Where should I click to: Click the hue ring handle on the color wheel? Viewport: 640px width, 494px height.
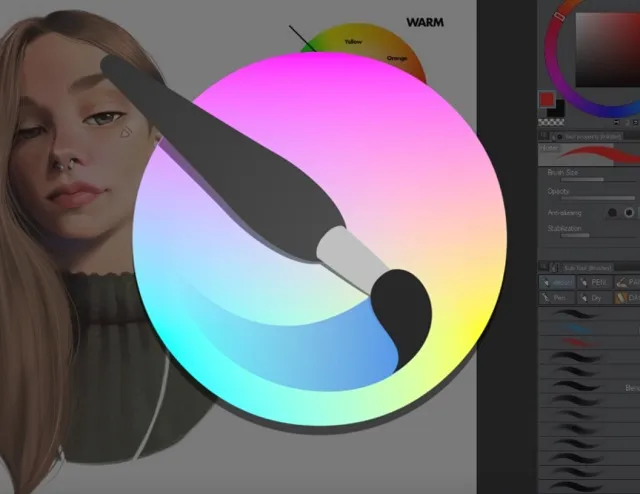pyautogui.click(x=559, y=16)
